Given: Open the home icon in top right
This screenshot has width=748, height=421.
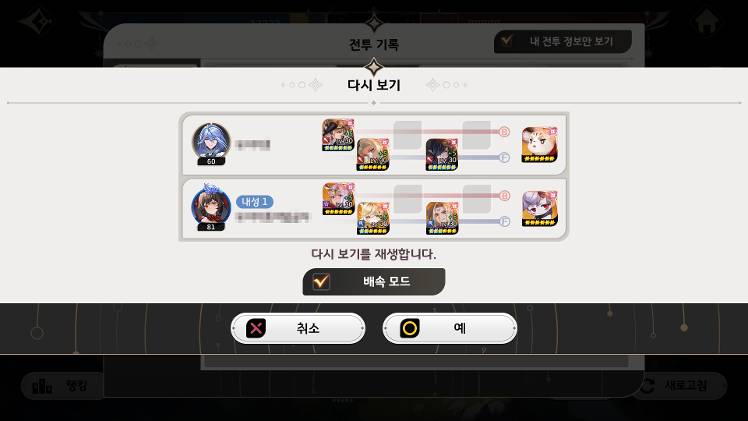Looking at the screenshot, I should (x=706, y=22).
